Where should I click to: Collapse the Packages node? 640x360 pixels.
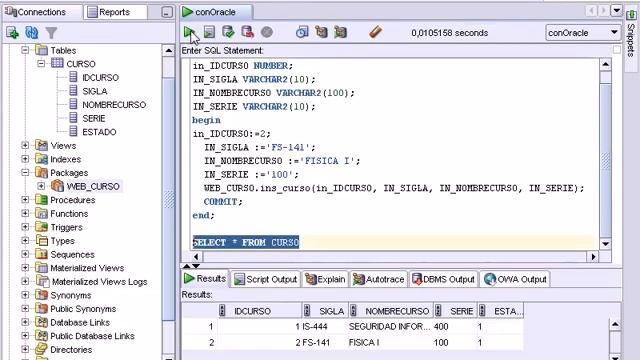[25, 173]
